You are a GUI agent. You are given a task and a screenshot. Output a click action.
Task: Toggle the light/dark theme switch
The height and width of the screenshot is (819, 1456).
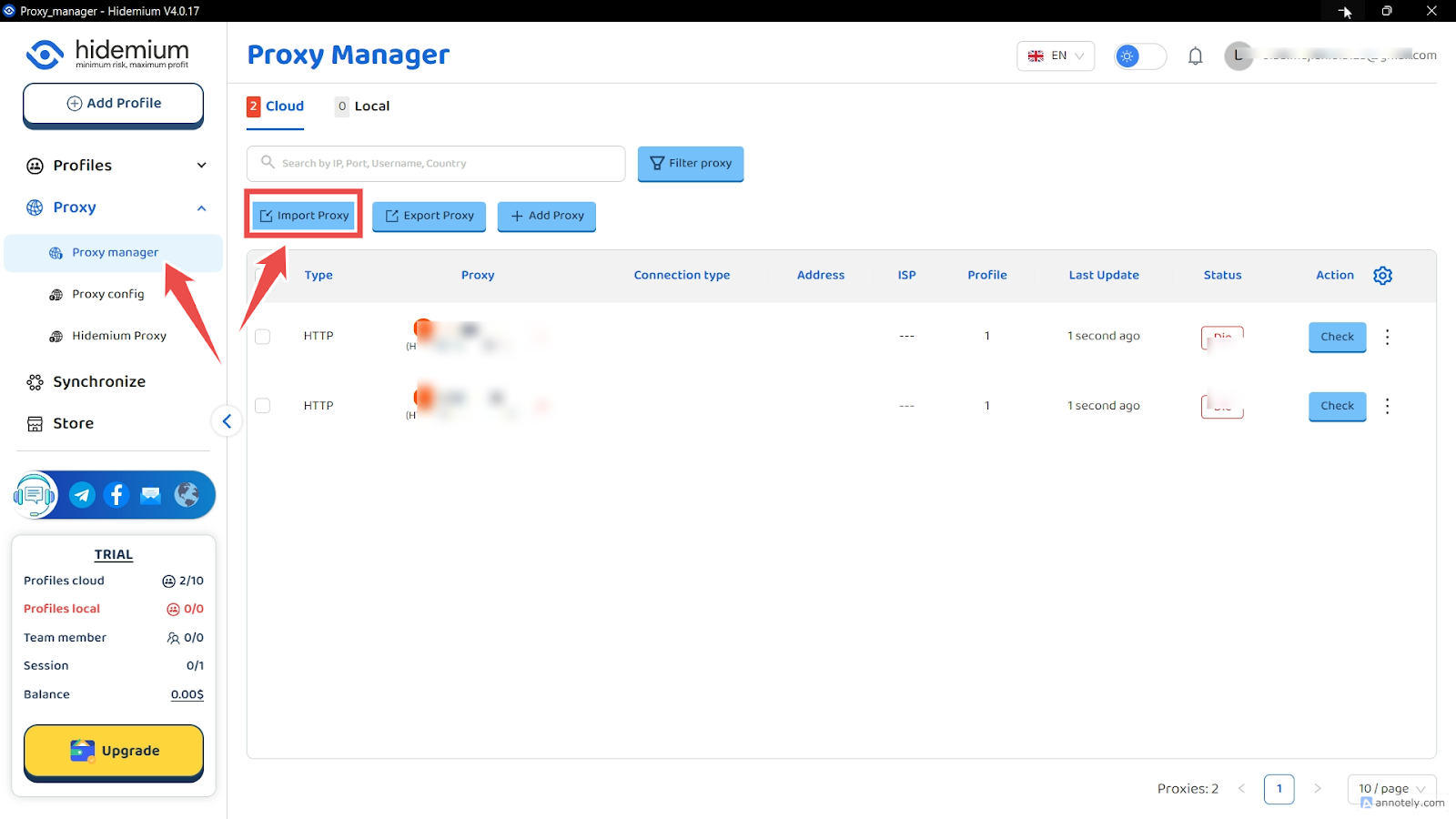[1140, 56]
